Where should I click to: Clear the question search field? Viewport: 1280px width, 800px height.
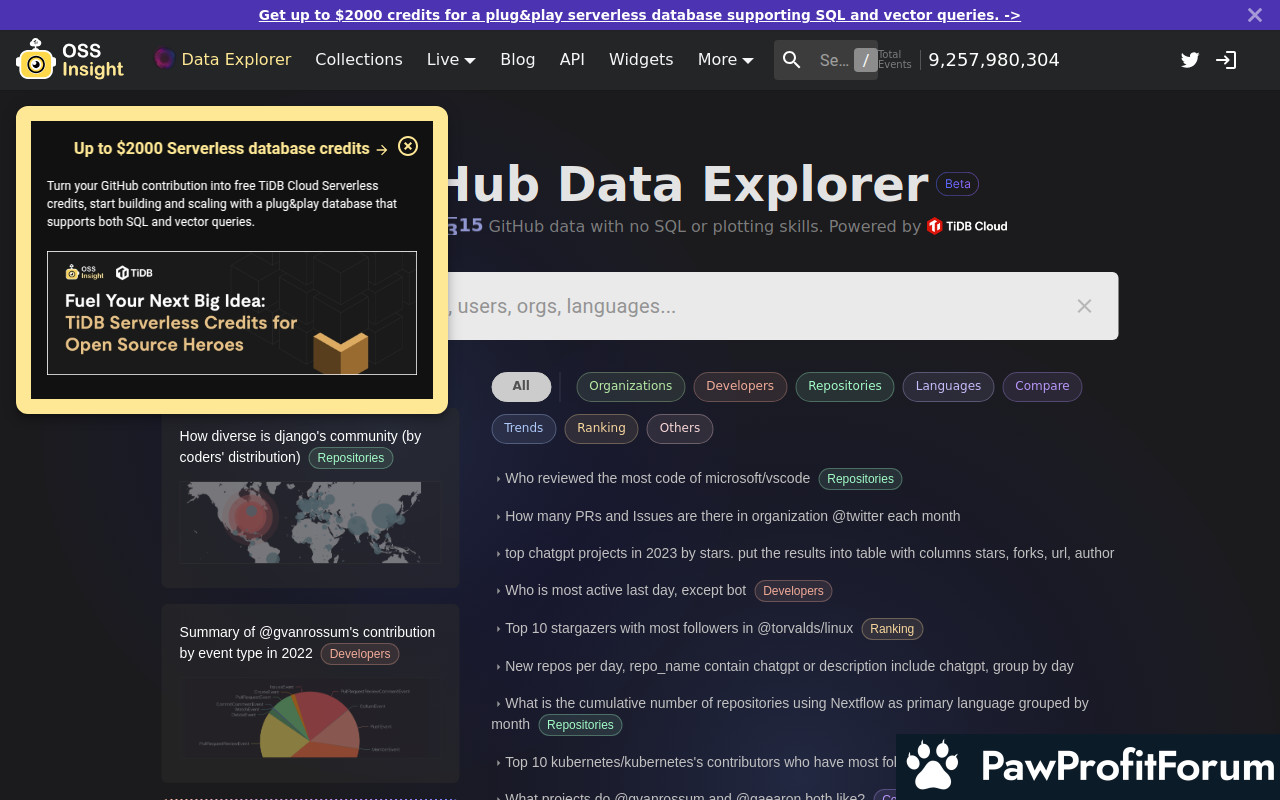click(1084, 306)
